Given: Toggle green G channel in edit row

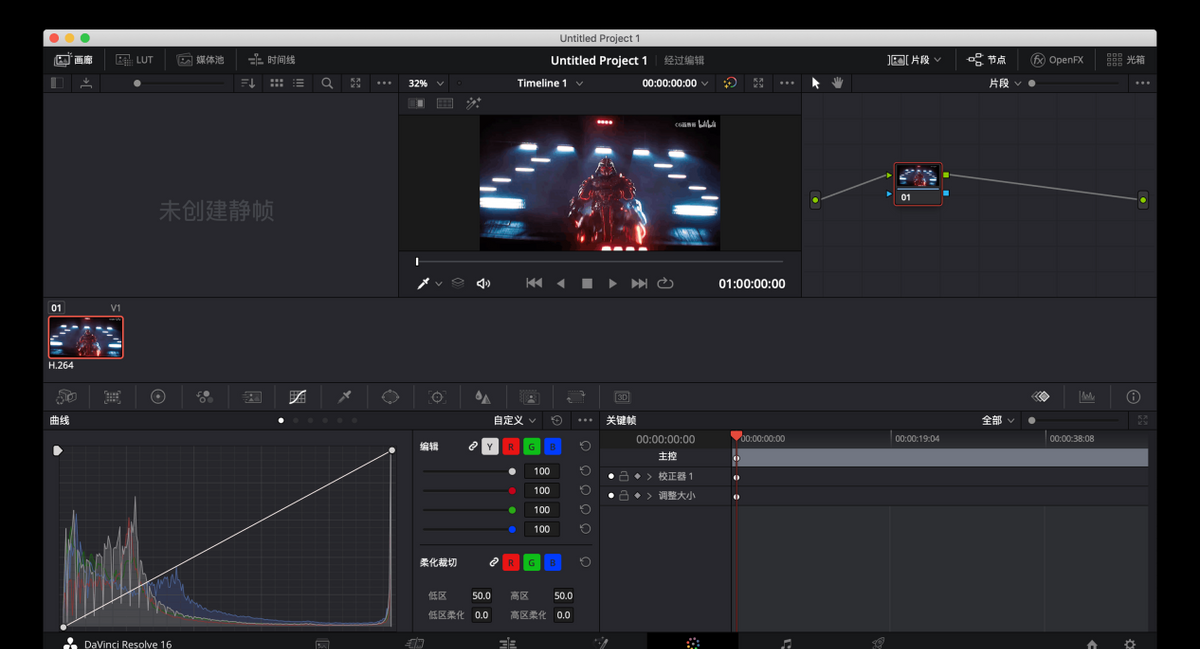Looking at the screenshot, I should pyautogui.click(x=532, y=446).
